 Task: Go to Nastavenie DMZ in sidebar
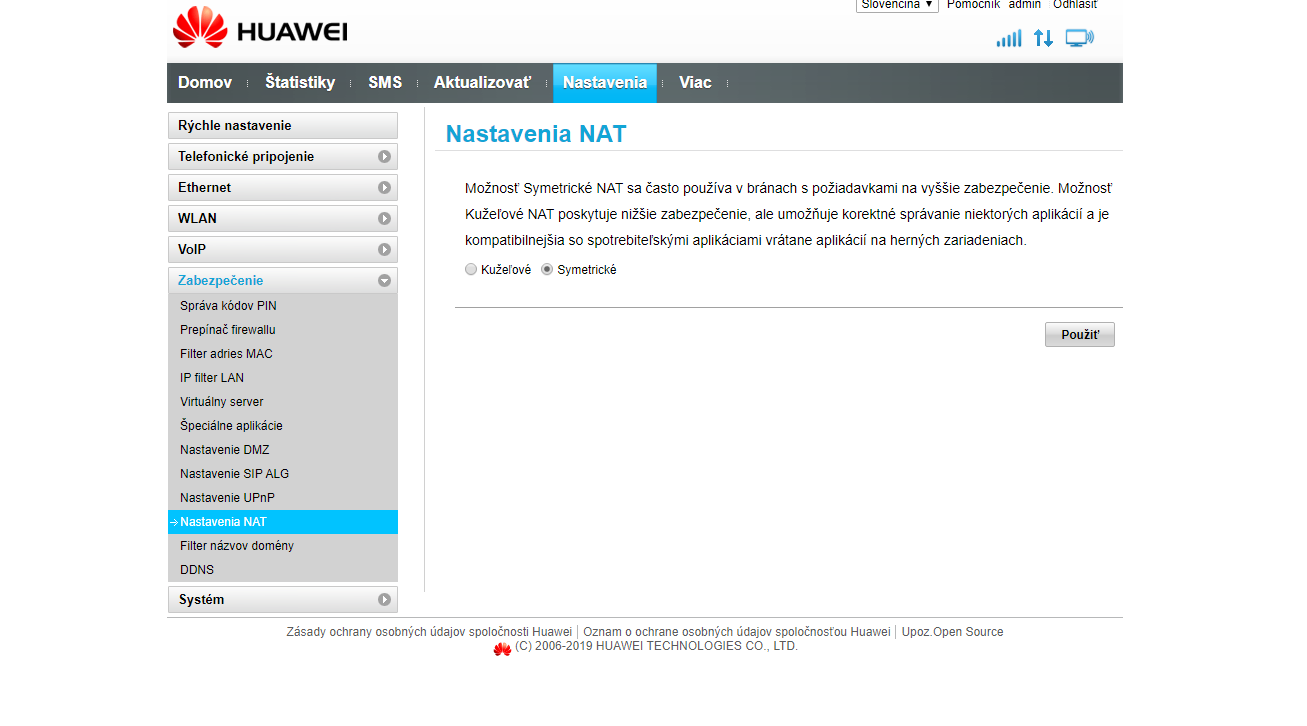(225, 450)
